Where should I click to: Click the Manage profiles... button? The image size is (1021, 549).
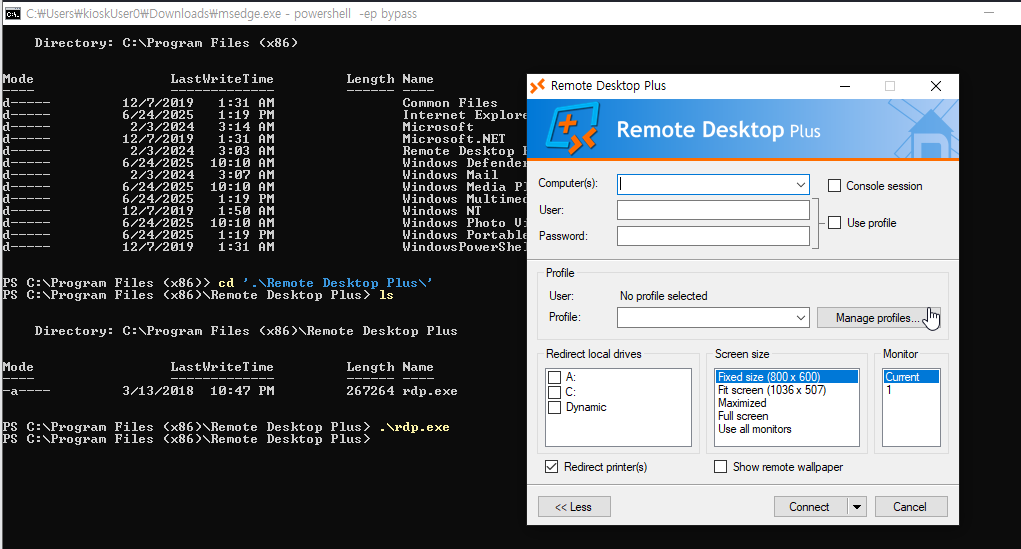pos(878,318)
